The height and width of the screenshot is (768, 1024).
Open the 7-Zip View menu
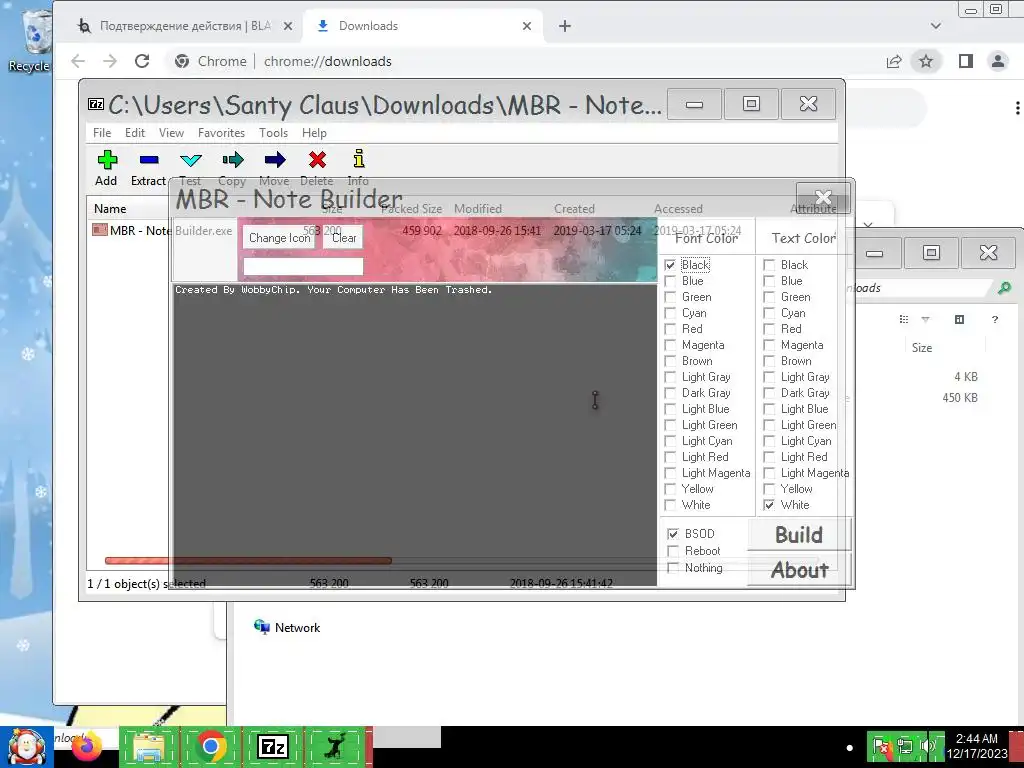coord(171,133)
